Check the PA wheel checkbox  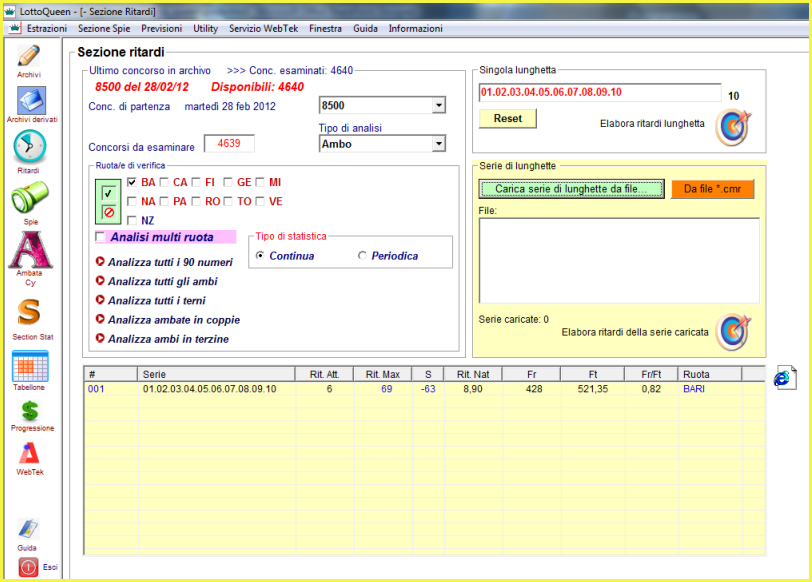coord(164,201)
